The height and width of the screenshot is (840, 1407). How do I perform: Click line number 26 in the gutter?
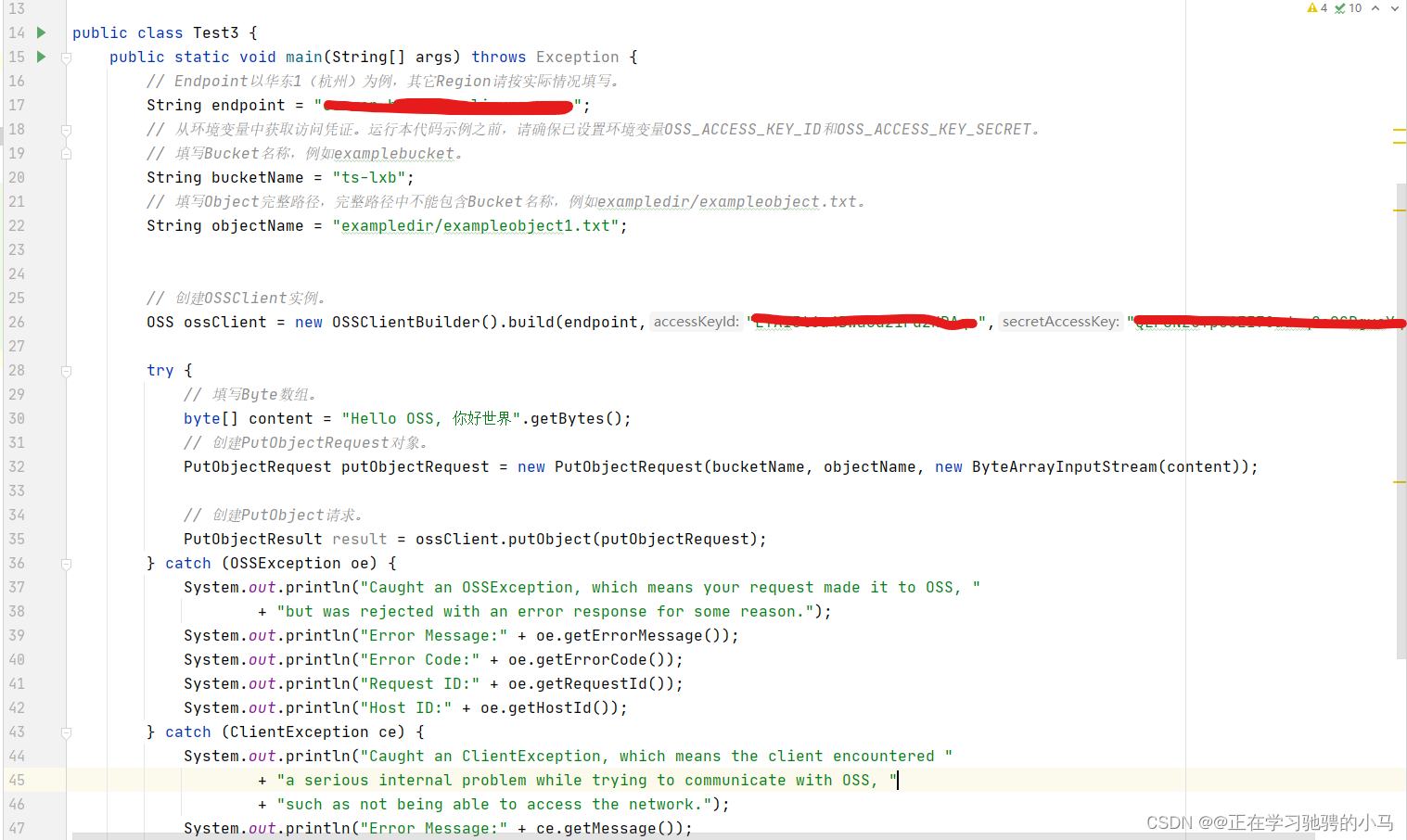(17, 322)
